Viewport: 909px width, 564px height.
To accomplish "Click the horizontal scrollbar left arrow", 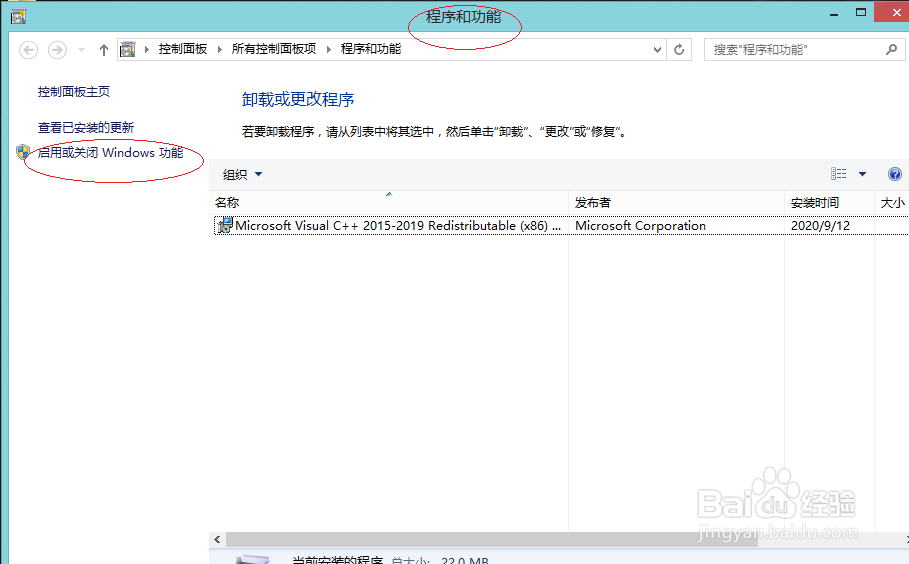I will pos(217,540).
